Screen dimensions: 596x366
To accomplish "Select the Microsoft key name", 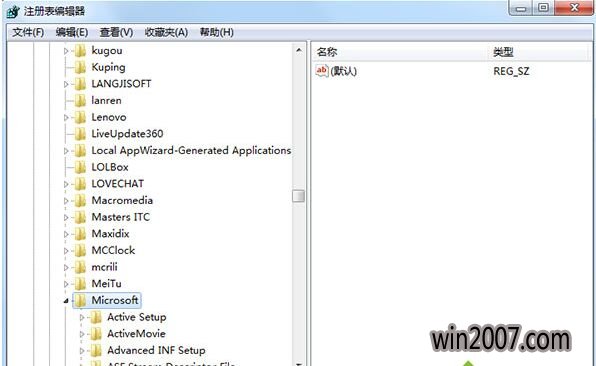I will [x=115, y=300].
